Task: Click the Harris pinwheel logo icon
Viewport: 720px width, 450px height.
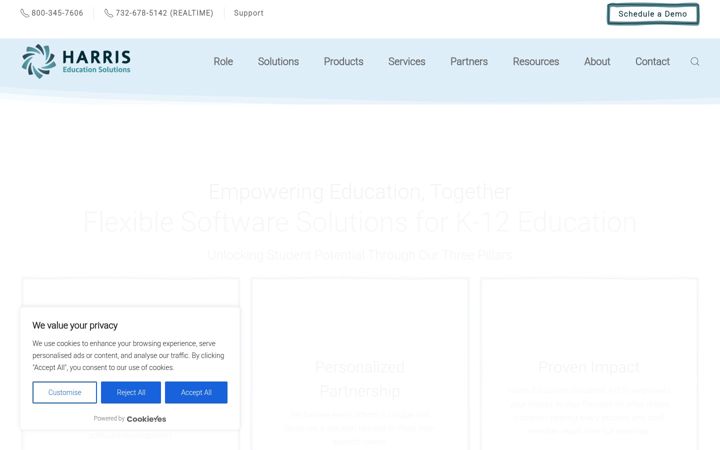Action: [39, 61]
